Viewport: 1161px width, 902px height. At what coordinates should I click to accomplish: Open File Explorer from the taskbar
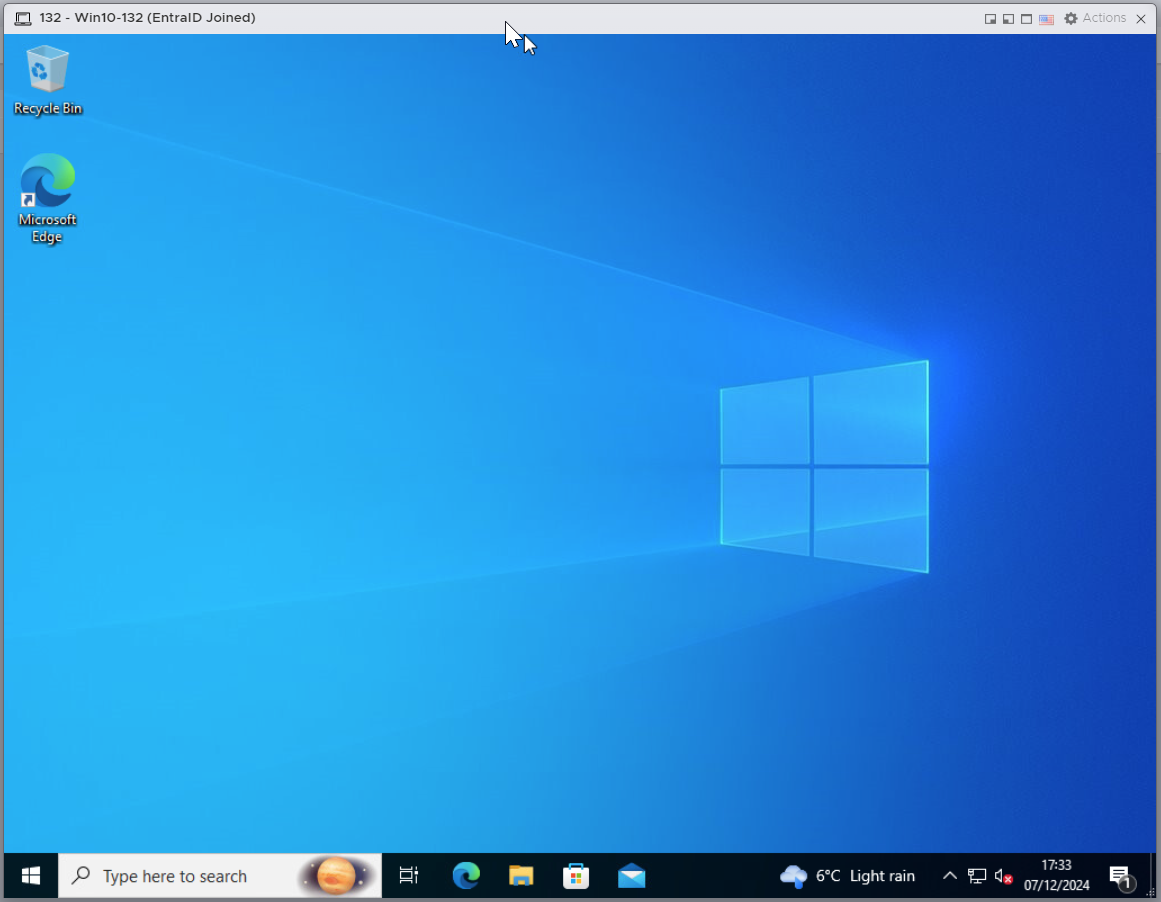tap(521, 876)
